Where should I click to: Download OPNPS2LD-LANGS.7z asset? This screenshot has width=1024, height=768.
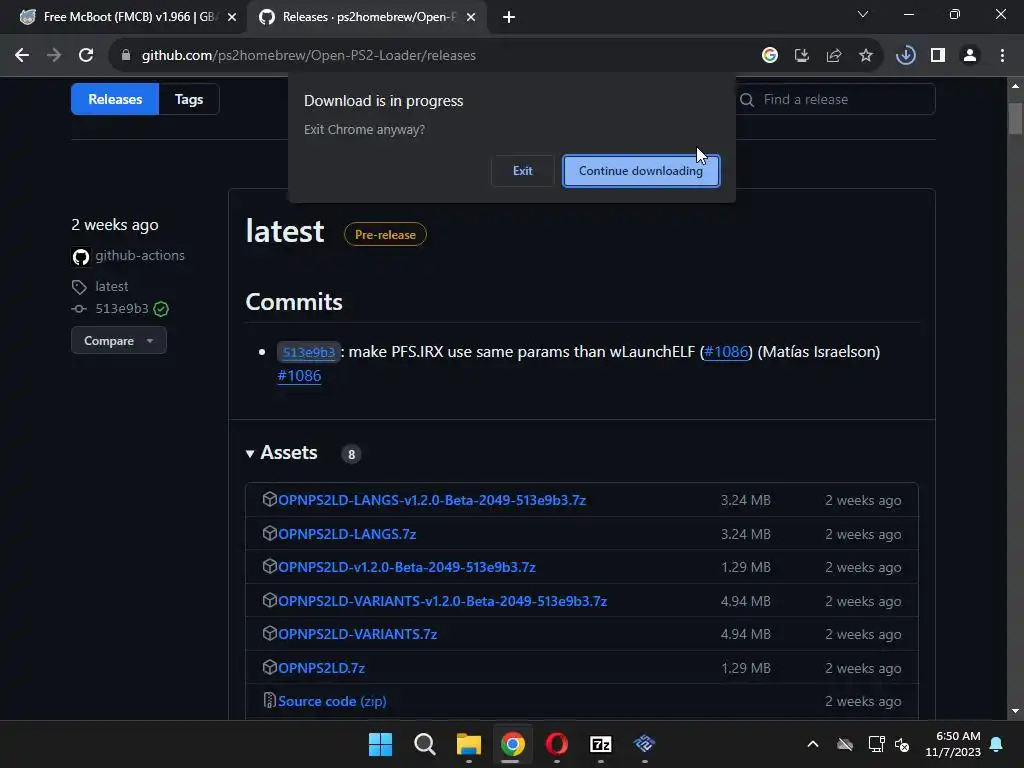[347, 534]
